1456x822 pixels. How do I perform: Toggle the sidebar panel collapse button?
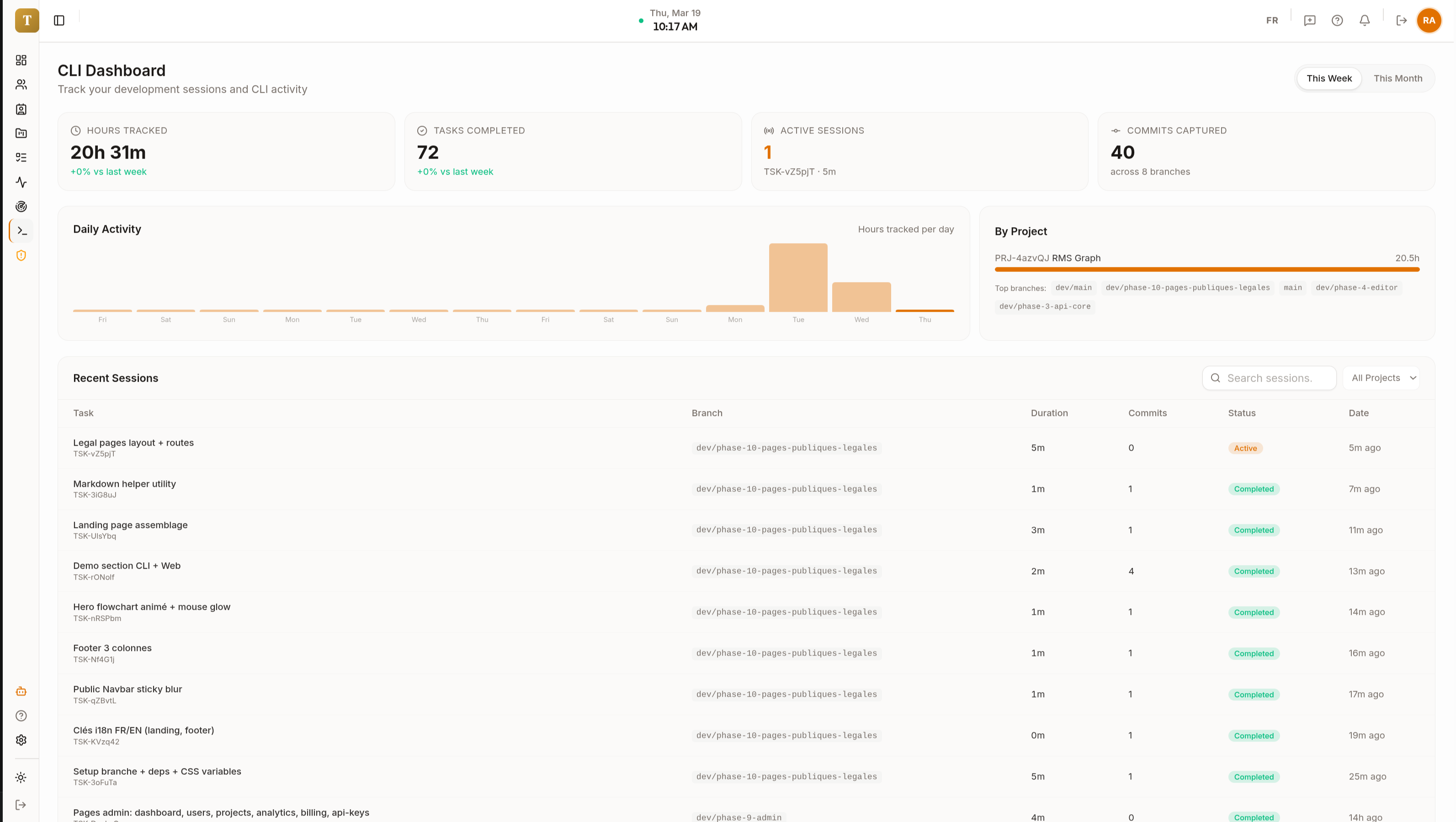tap(59, 21)
